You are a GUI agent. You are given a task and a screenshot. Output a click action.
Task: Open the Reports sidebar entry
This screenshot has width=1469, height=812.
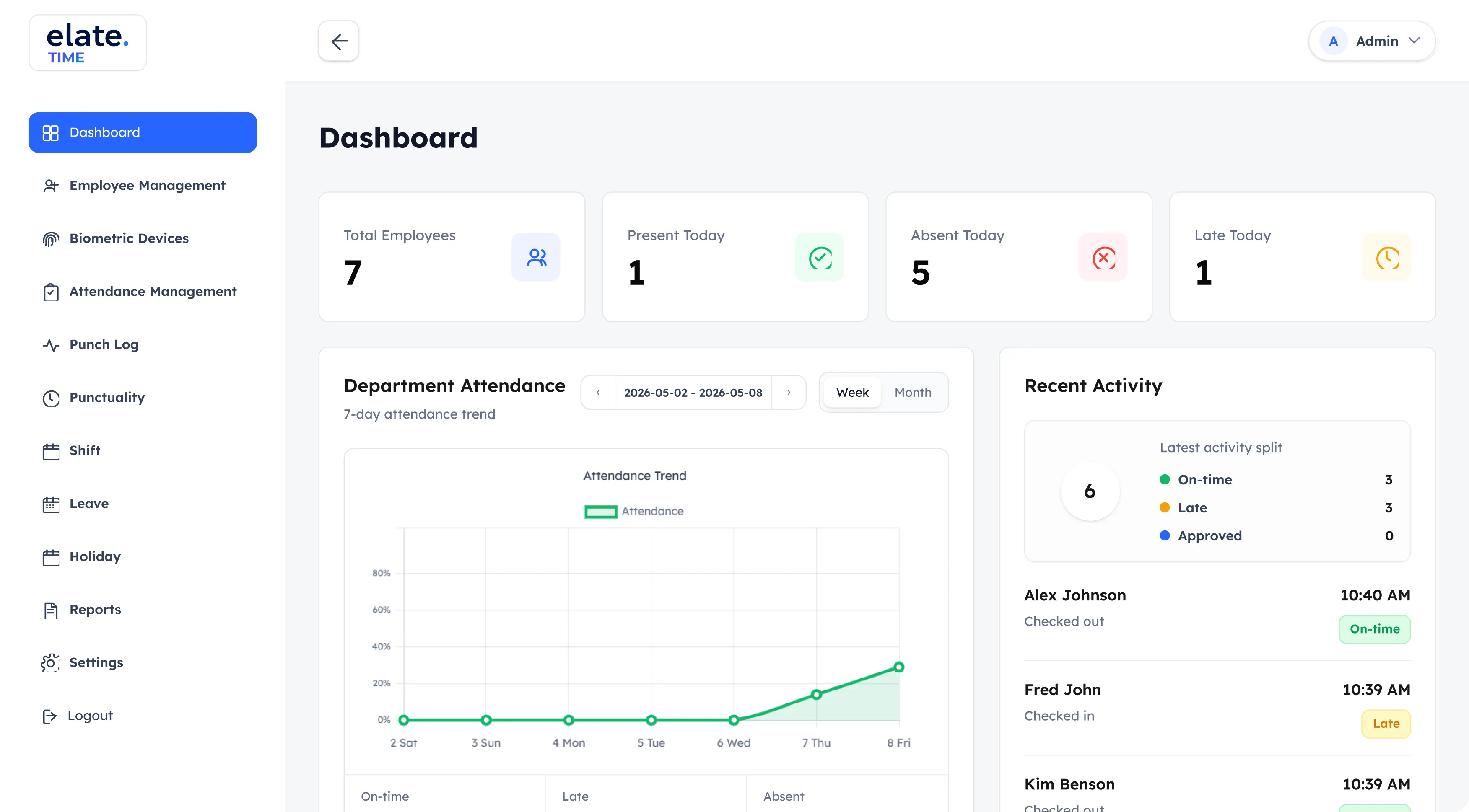(143, 609)
